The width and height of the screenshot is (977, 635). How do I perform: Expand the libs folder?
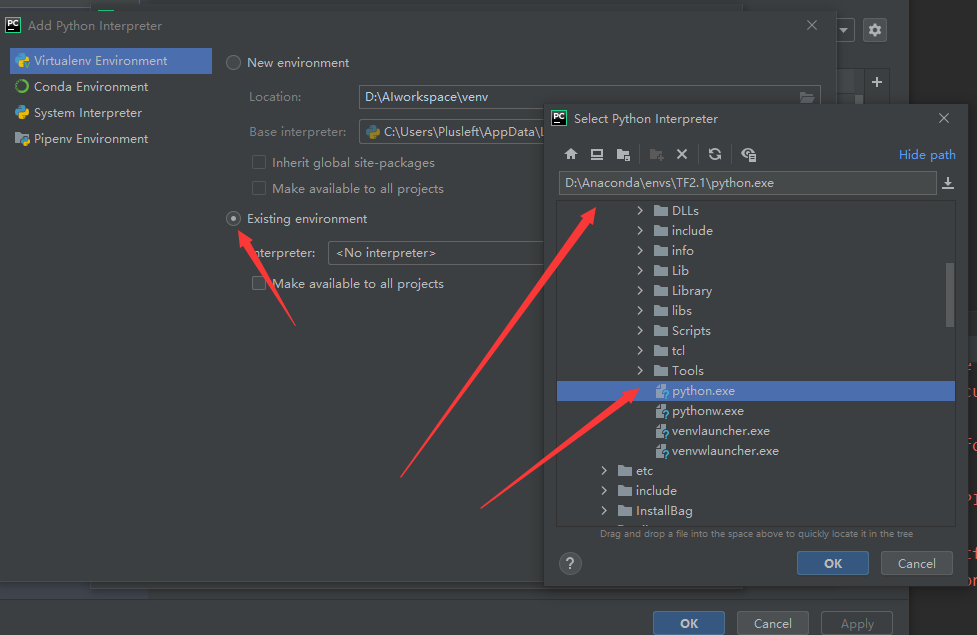[x=640, y=310]
